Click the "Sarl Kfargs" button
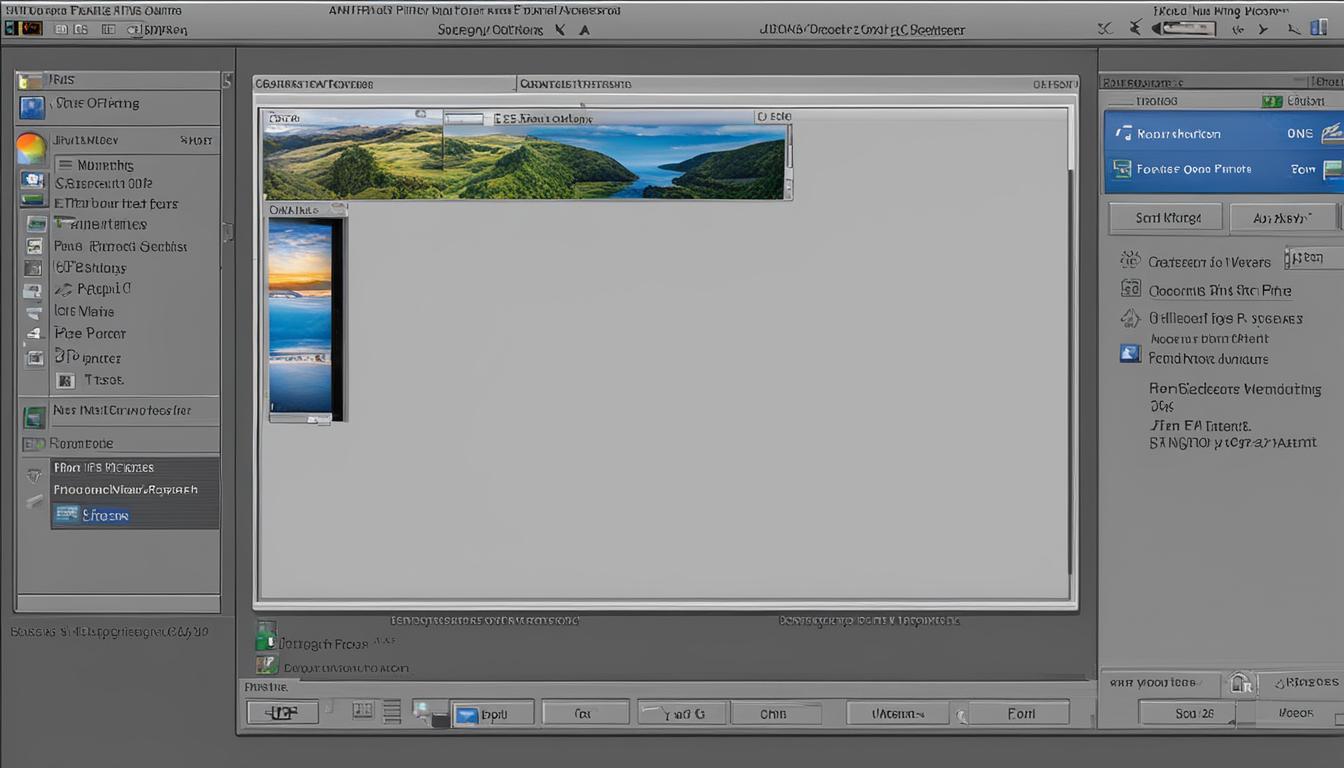Image resolution: width=1344 pixels, height=768 pixels. tap(1167, 217)
